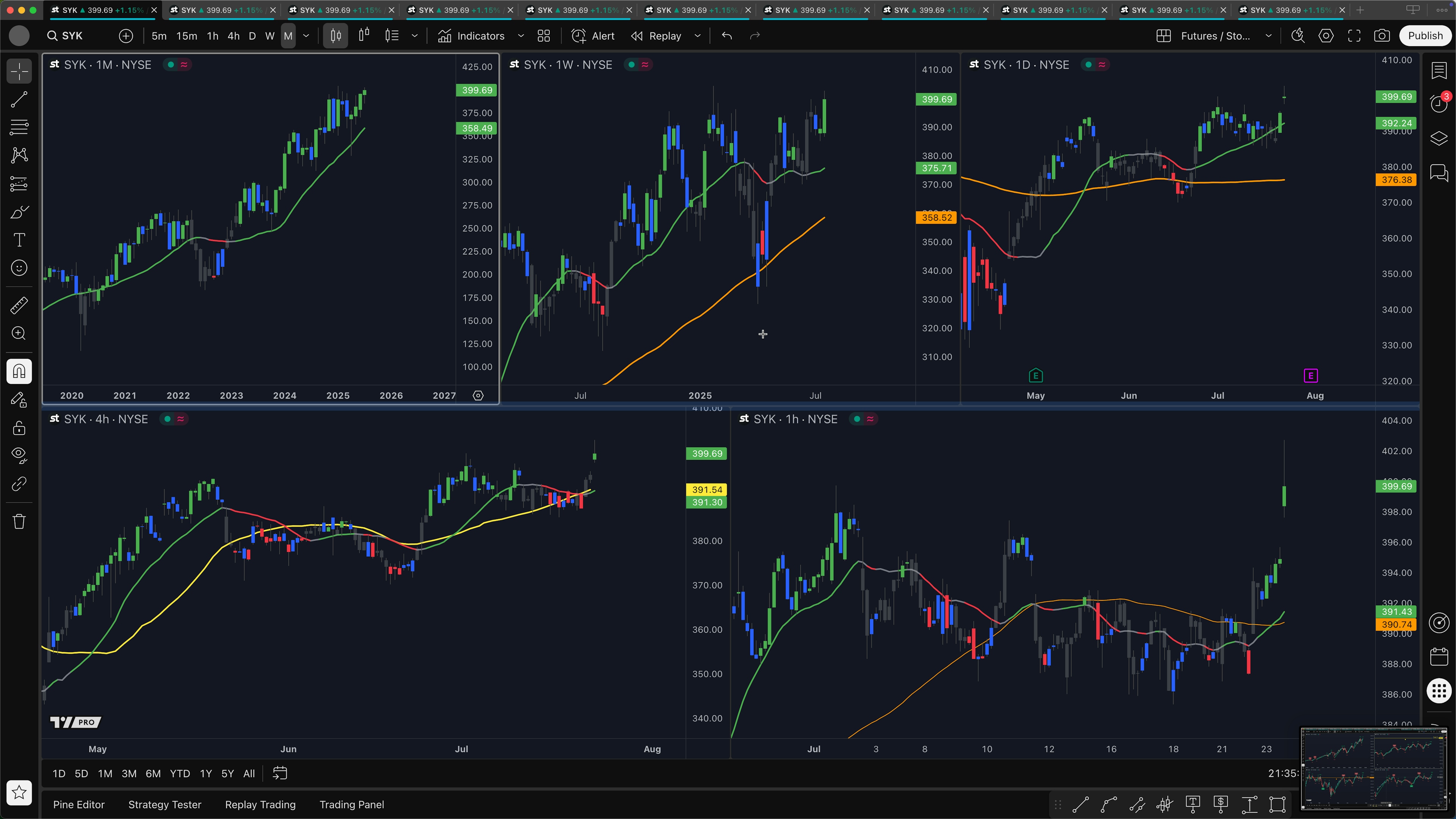Viewport: 1456px width, 819px height.
Task: Open the Pine Editor tab
Action: coord(78,804)
